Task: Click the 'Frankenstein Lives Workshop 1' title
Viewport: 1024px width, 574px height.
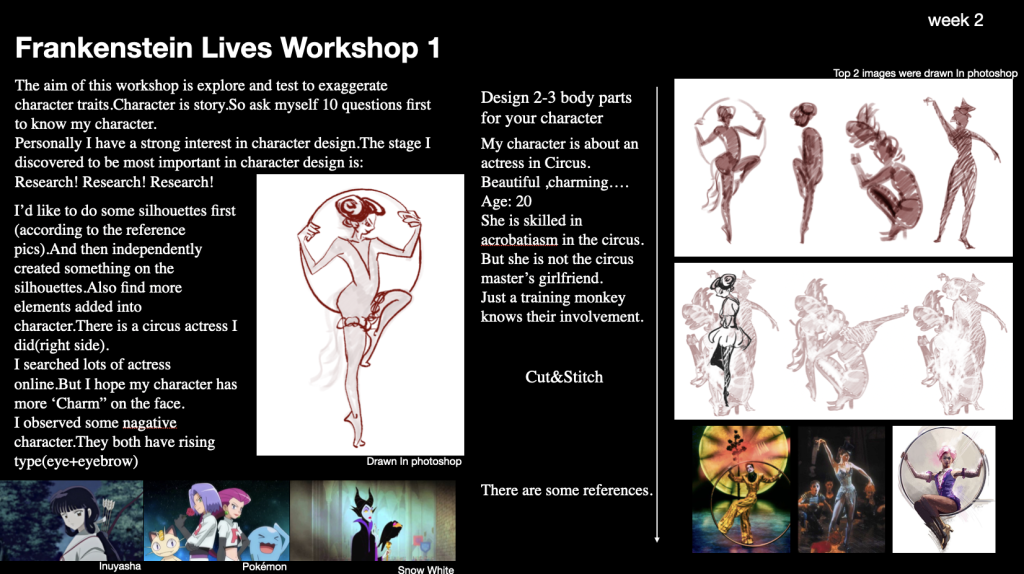Action: (227, 48)
